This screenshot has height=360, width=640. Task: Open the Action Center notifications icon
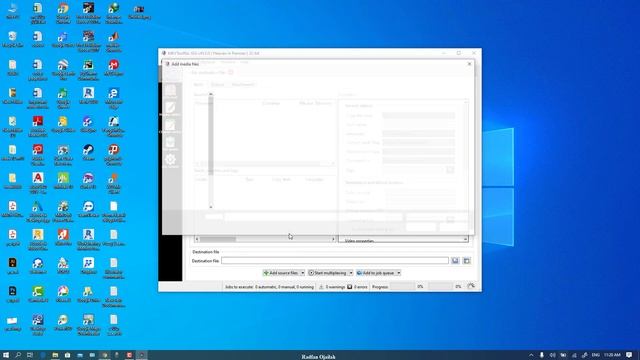(629, 355)
